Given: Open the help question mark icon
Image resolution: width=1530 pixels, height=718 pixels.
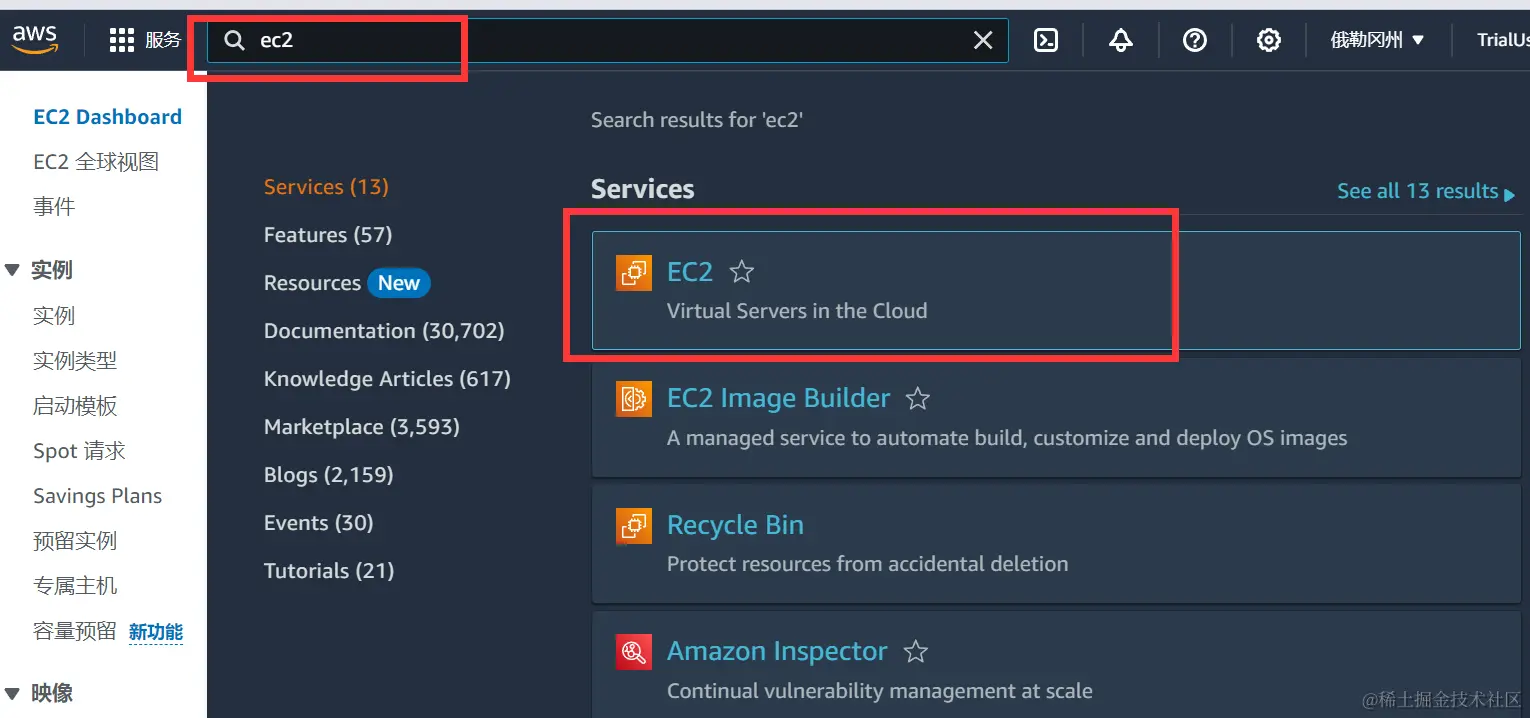Looking at the screenshot, I should [x=1195, y=40].
